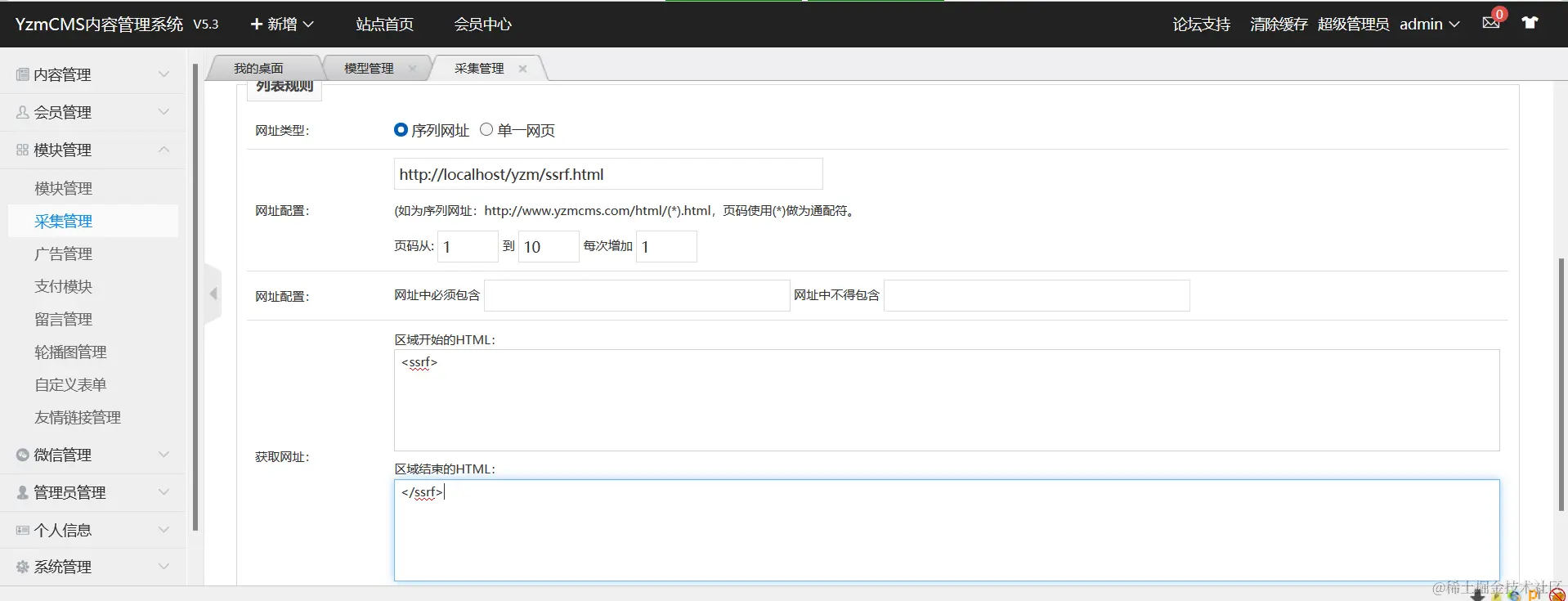Expand 管理员管理 menu chevron
The height and width of the screenshot is (601, 1568).
(164, 492)
